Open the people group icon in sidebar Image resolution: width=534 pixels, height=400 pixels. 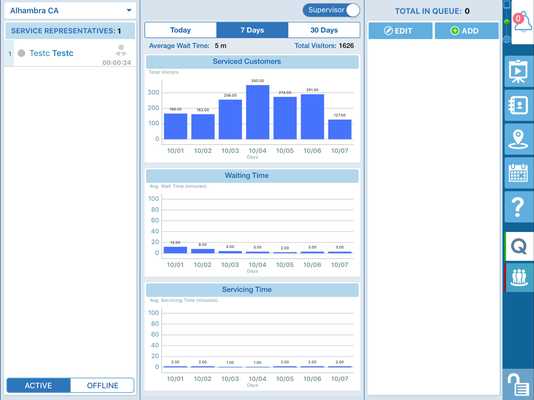(x=520, y=277)
